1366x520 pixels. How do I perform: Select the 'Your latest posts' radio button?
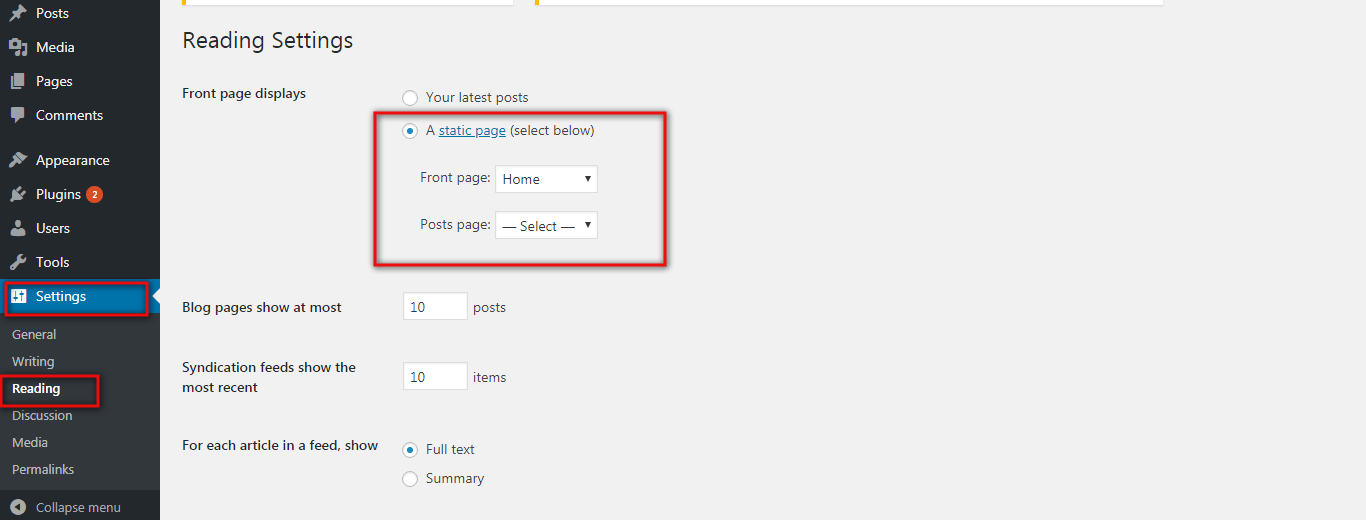point(410,98)
